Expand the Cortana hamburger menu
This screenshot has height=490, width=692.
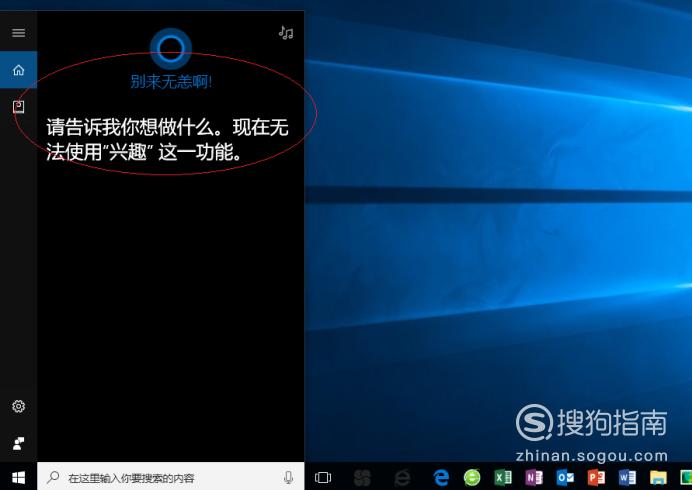pos(19,33)
